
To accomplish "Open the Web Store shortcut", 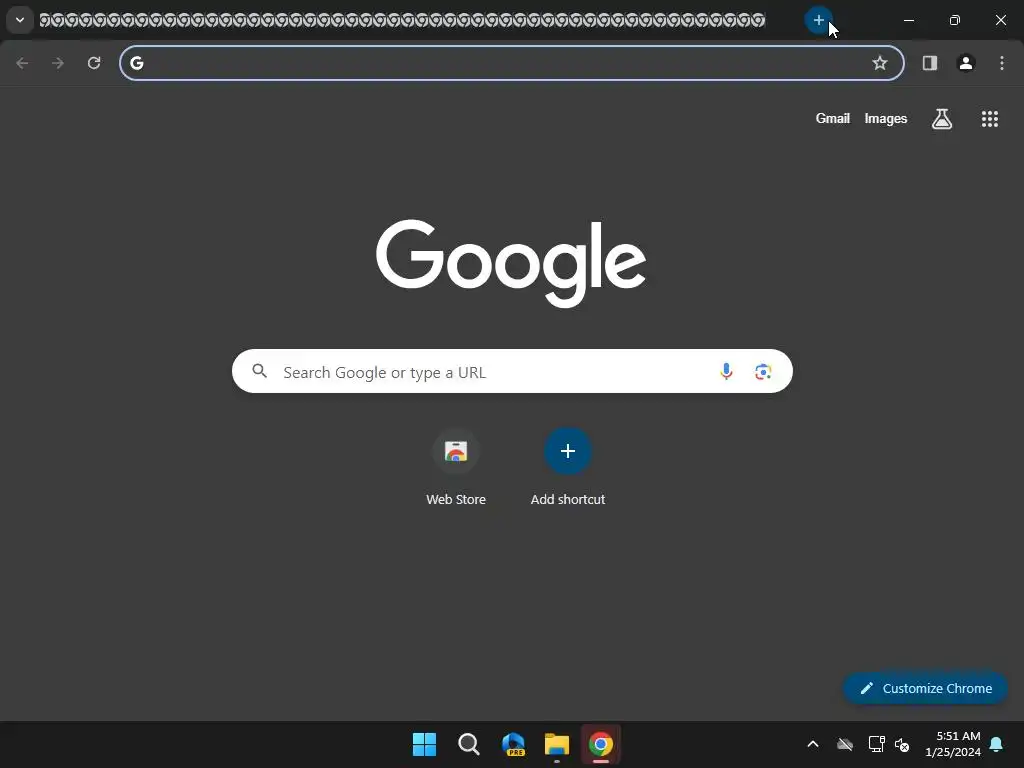I will (456, 468).
